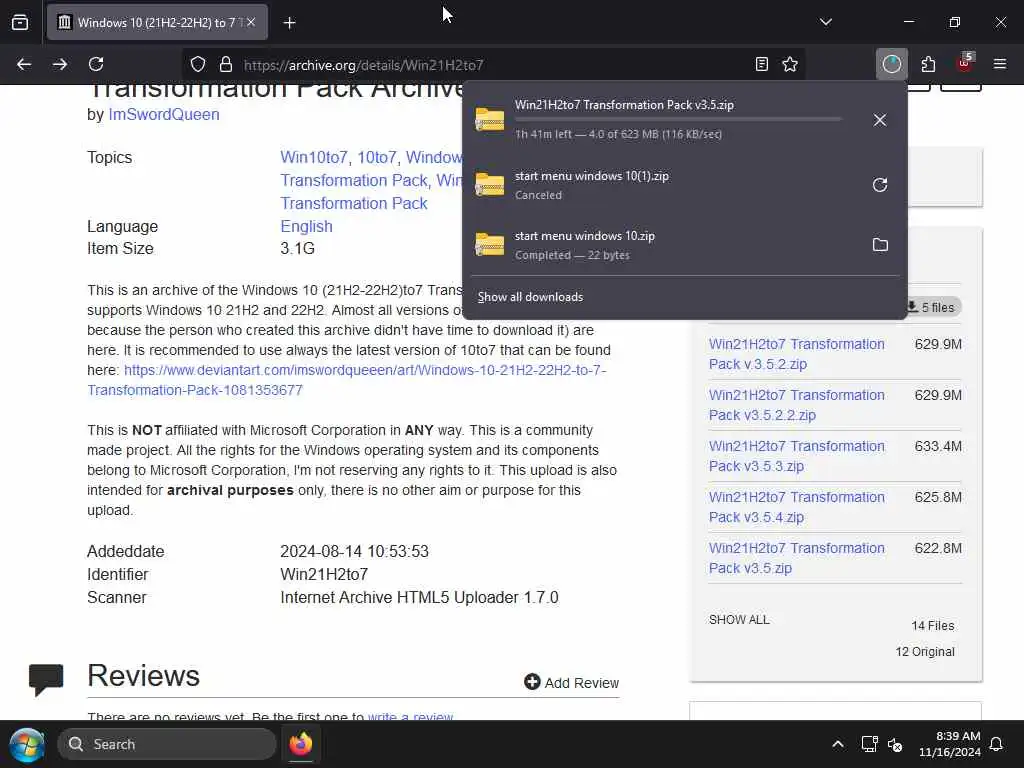The width and height of the screenshot is (1024, 768).
Task: Open the Win10to7 topic link
Action: pyautogui.click(x=313, y=157)
